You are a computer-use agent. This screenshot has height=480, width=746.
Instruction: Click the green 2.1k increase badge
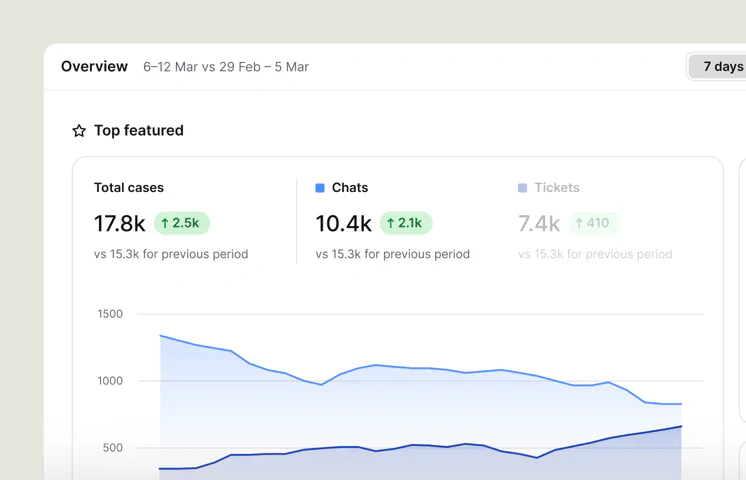pyautogui.click(x=406, y=223)
